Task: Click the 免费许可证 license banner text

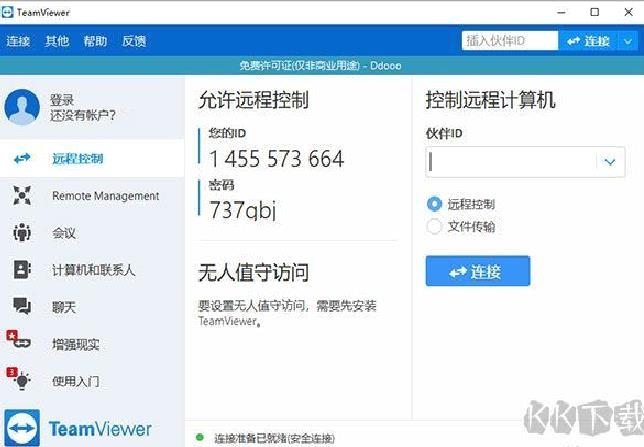Action: tap(320, 66)
